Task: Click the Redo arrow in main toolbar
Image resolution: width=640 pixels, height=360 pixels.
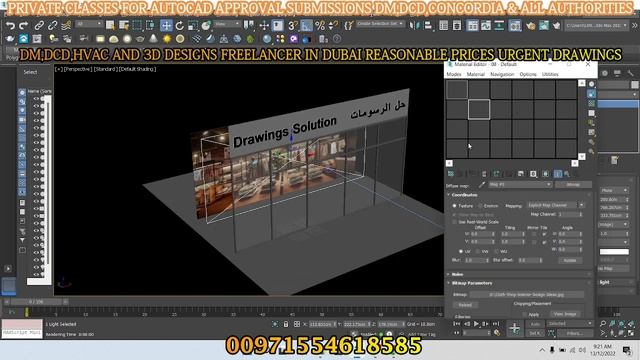Action: [x=24, y=26]
